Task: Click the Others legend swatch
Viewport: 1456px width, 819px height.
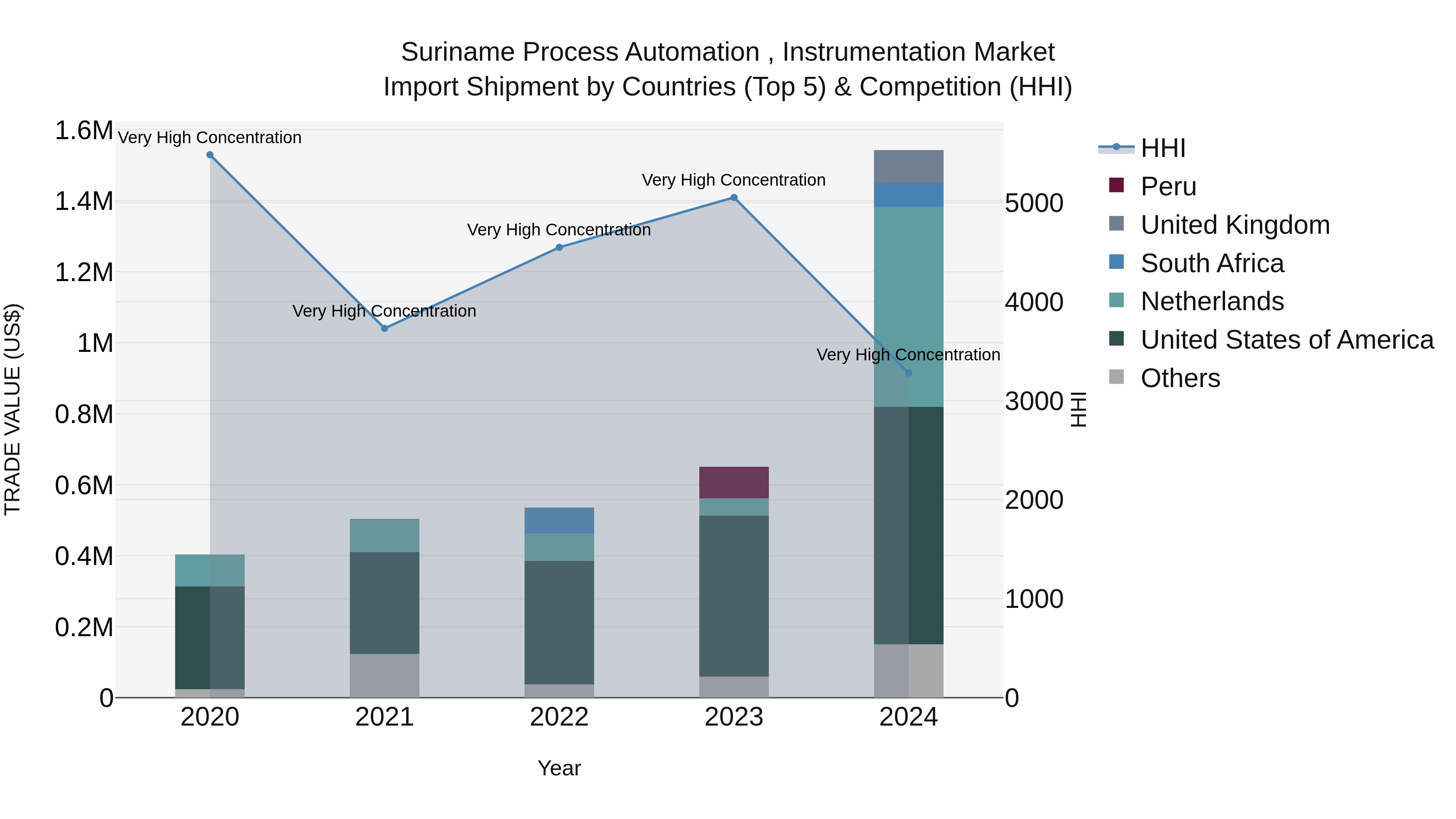Action: click(1116, 377)
